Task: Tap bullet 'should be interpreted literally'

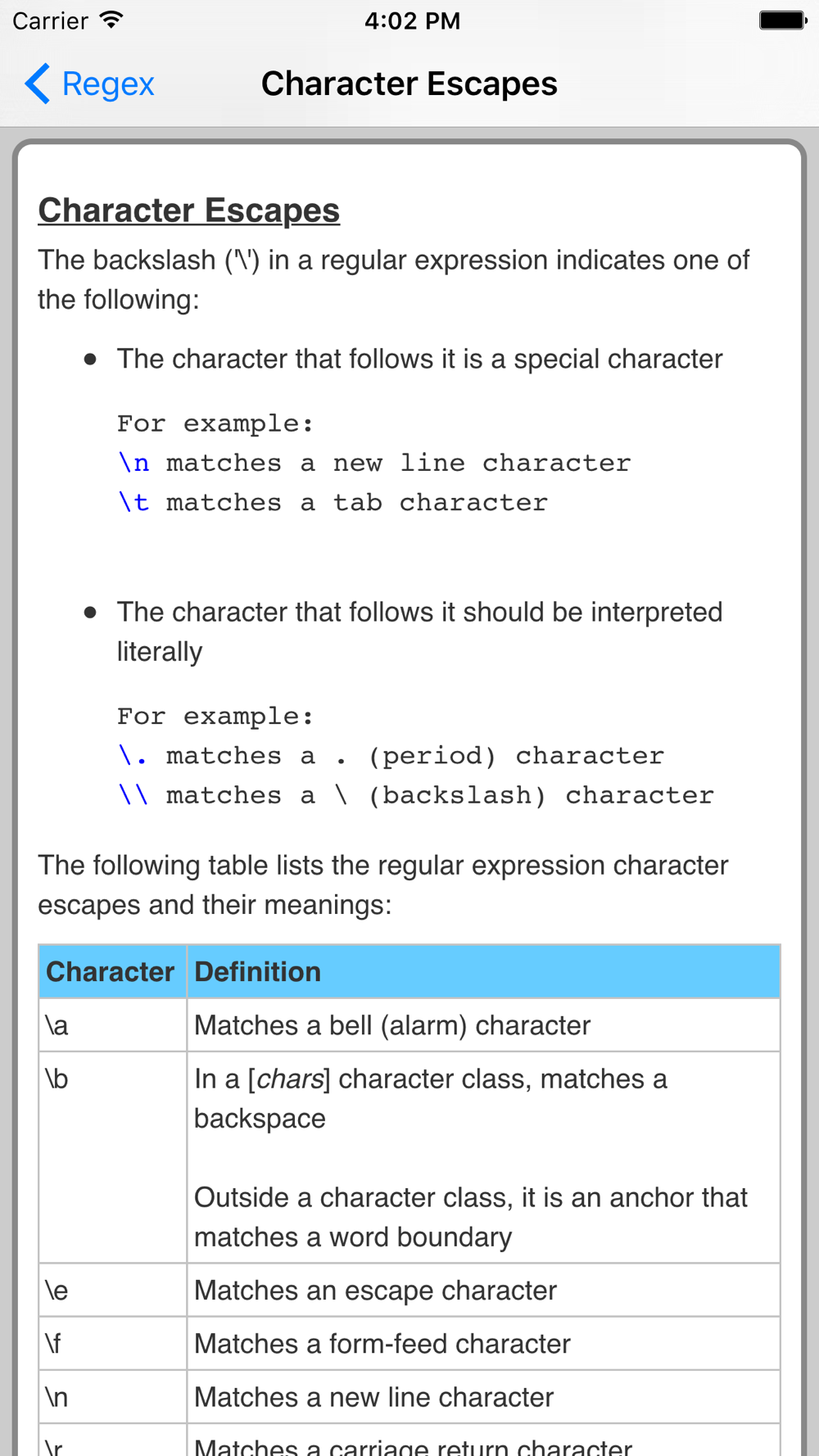Action: pyautogui.click(x=419, y=631)
